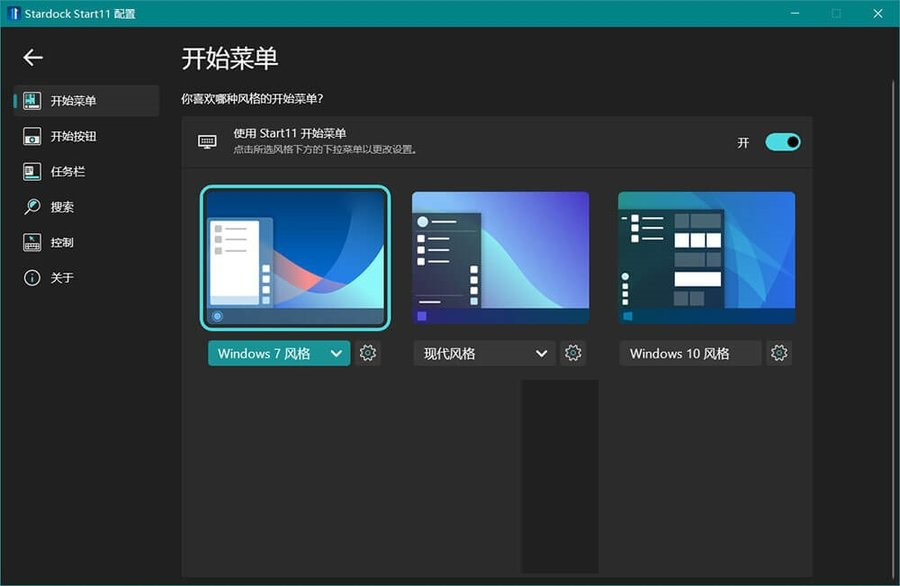The image size is (900, 586).
Task: Open the 搜索 sidebar section
Action: tap(86, 207)
